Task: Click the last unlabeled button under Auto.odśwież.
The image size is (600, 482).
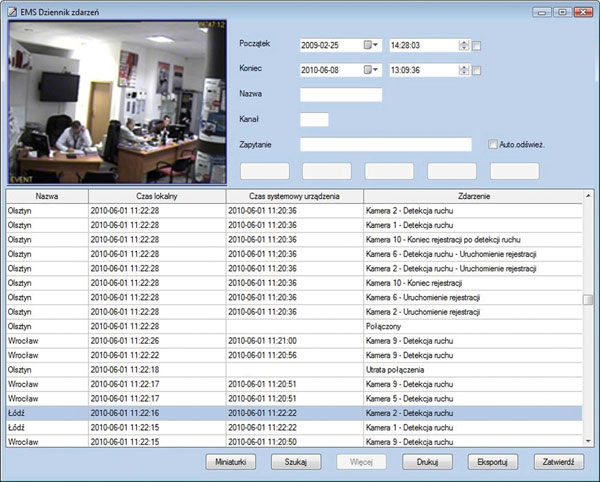Action: pyautogui.click(x=515, y=171)
